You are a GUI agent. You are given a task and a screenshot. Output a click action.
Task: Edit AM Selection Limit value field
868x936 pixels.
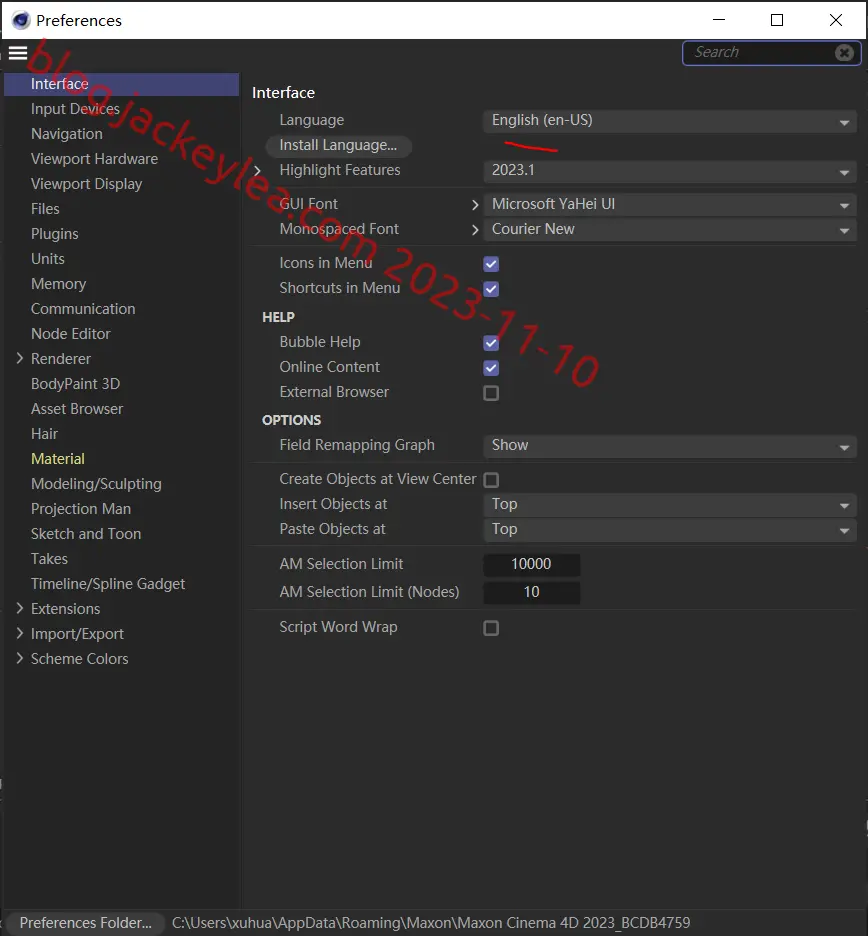[x=531, y=565]
